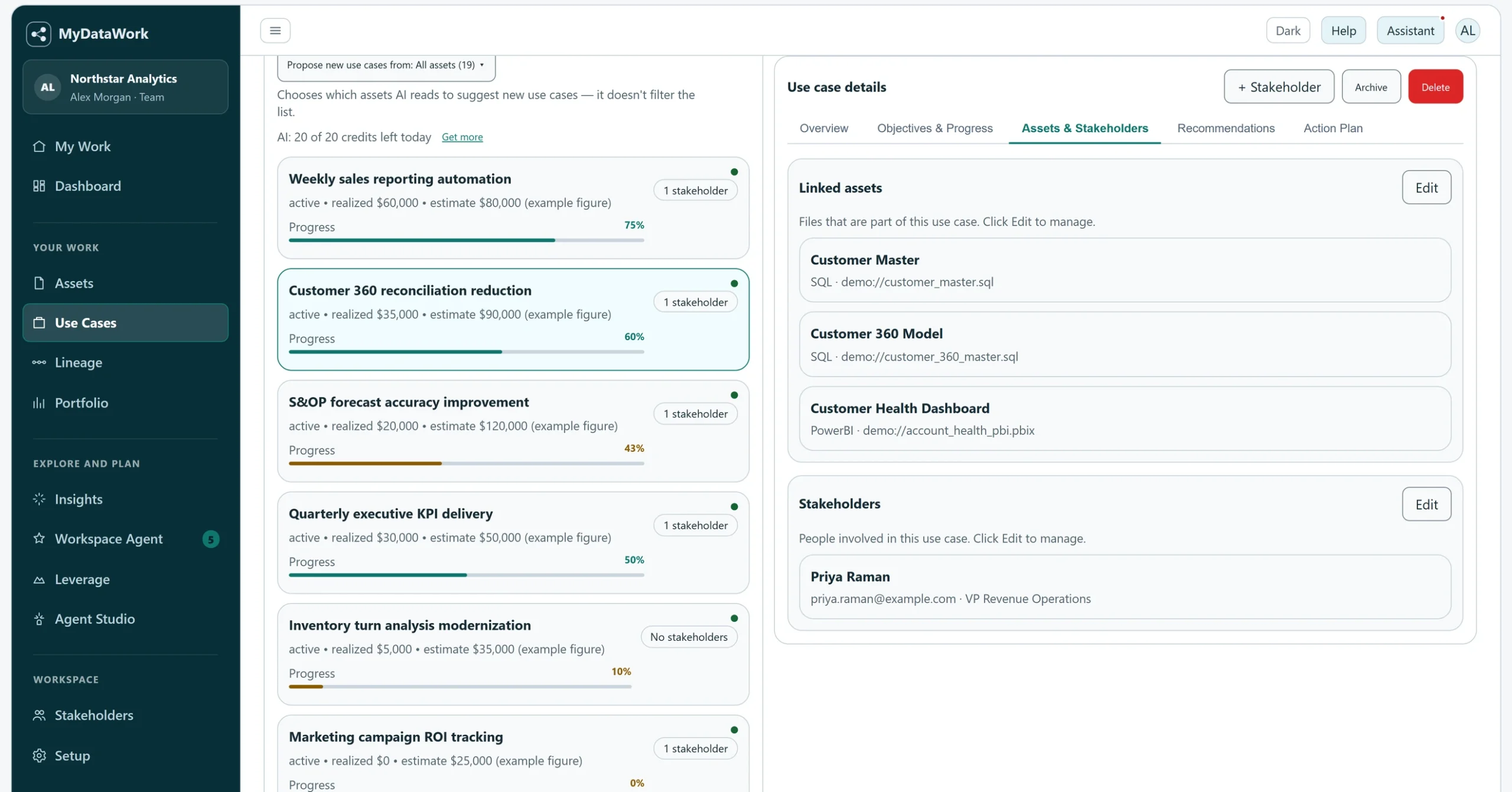Edit the Stakeholders section

tap(1426, 504)
